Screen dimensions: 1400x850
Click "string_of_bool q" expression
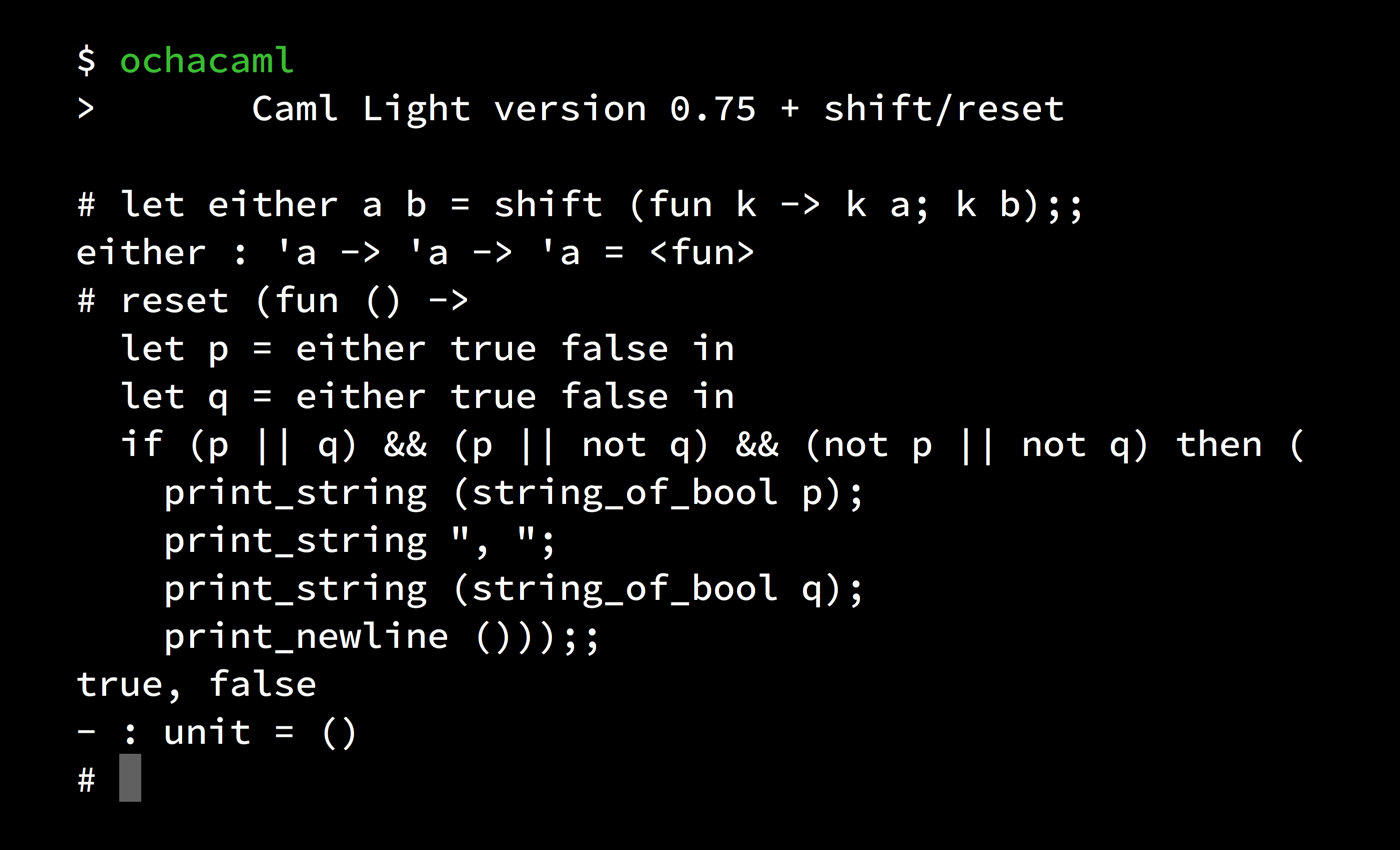[x=647, y=588]
